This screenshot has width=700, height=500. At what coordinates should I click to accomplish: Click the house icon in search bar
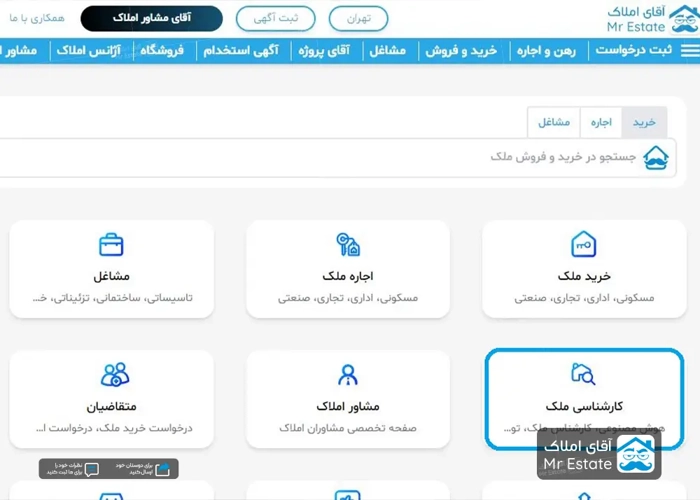click(655, 157)
